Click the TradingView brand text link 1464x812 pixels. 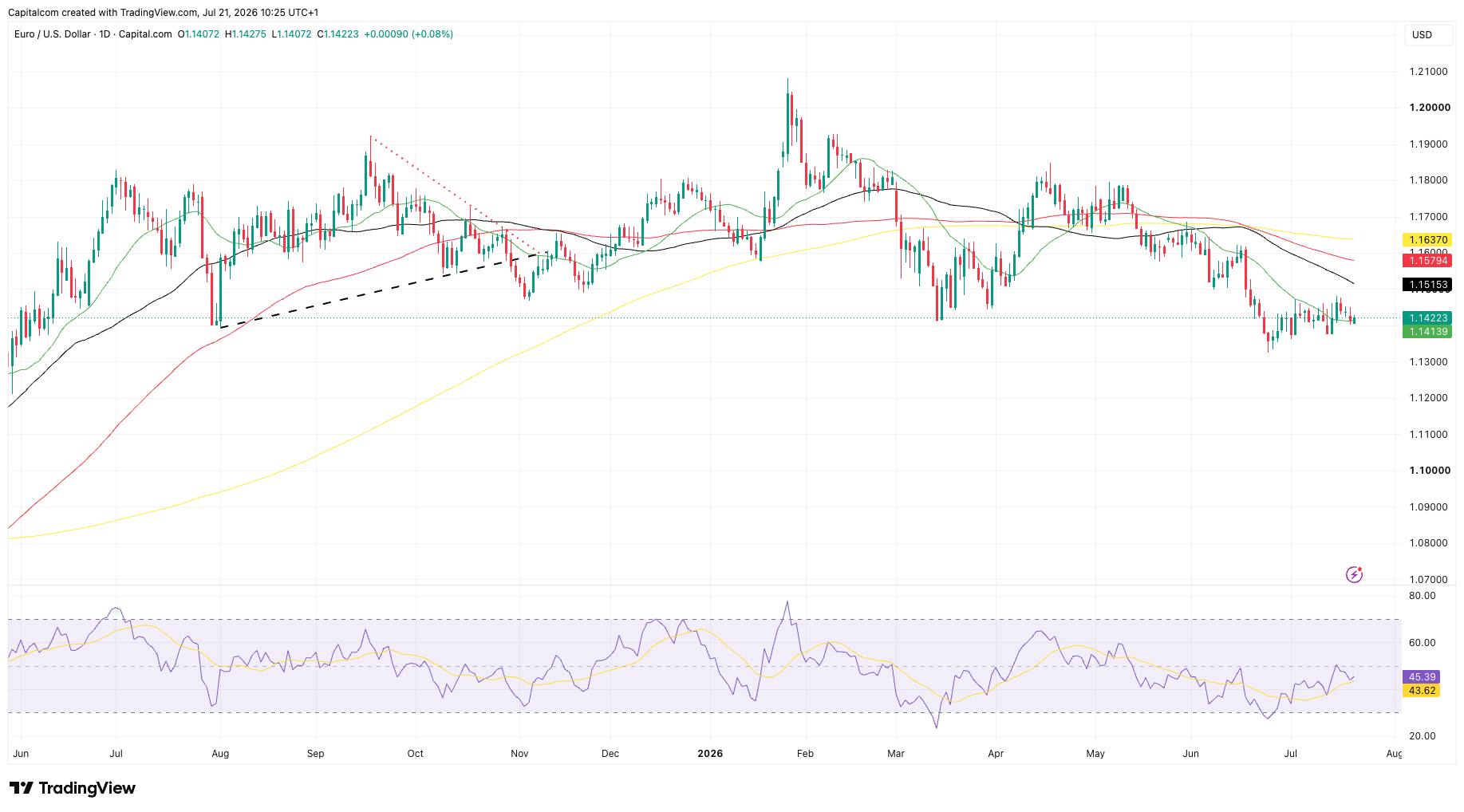(87, 788)
